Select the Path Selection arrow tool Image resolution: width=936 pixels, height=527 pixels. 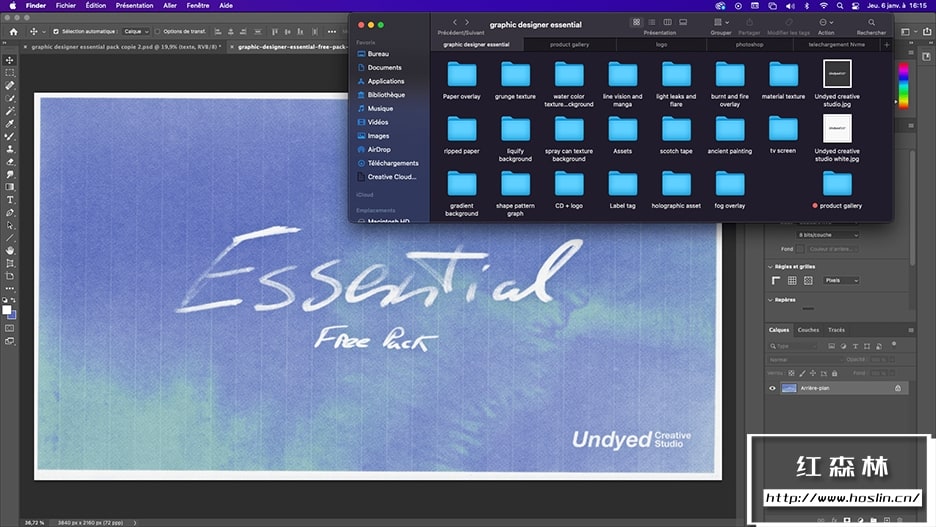[10, 226]
